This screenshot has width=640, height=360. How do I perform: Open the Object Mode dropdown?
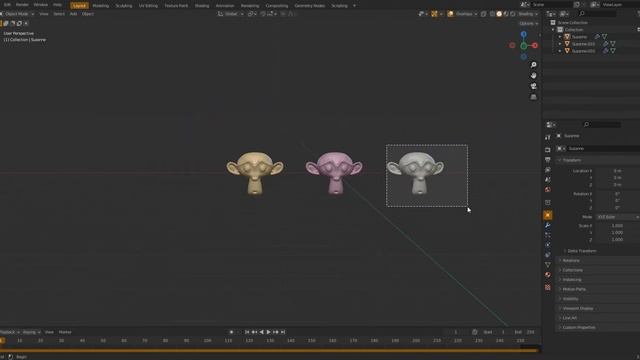click(x=18, y=14)
